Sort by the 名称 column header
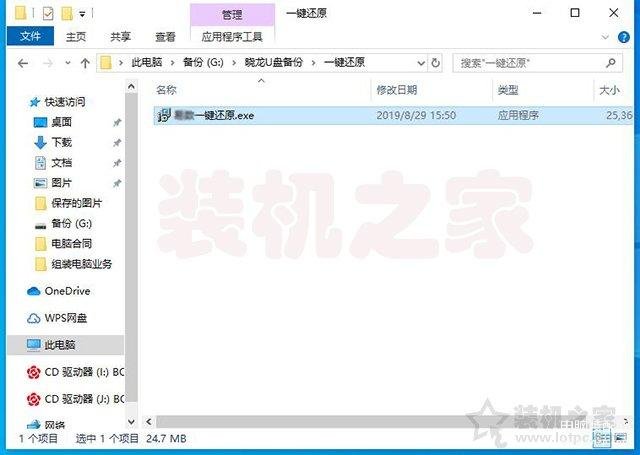The image size is (640, 455). coord(167,90)
